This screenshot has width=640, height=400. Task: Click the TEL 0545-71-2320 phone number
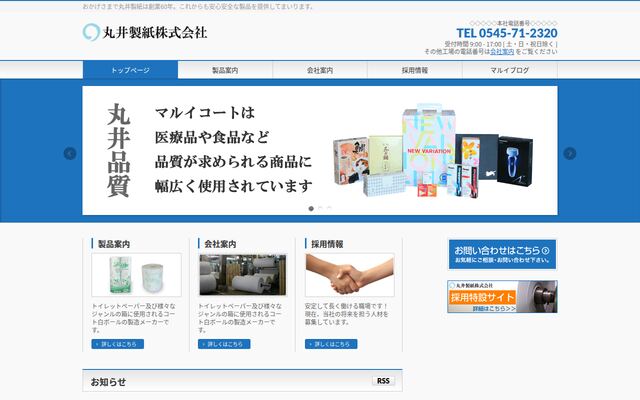[507, 33]
